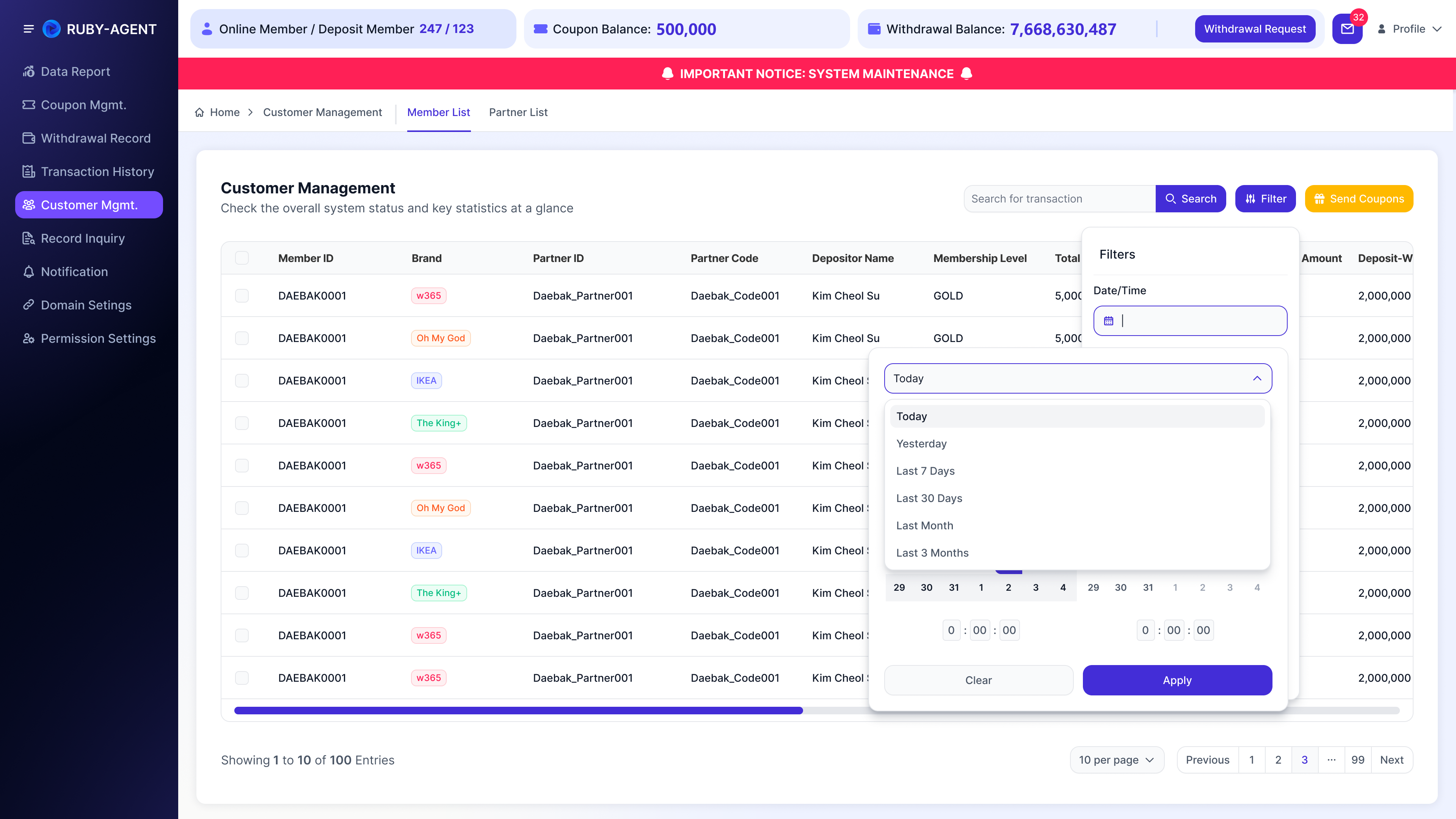Click the Home breadcrumb house icon

pos(199,113)
